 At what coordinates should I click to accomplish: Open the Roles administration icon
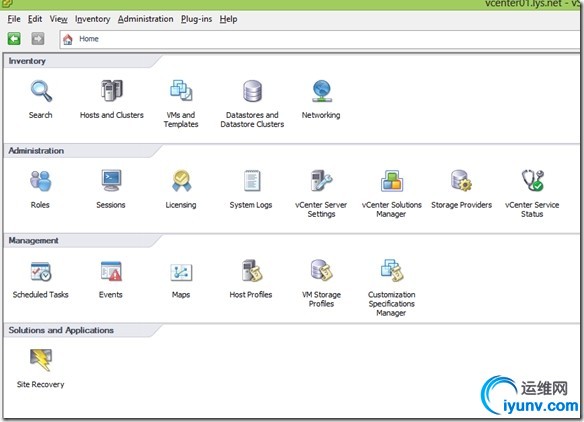tap(40, 181)
